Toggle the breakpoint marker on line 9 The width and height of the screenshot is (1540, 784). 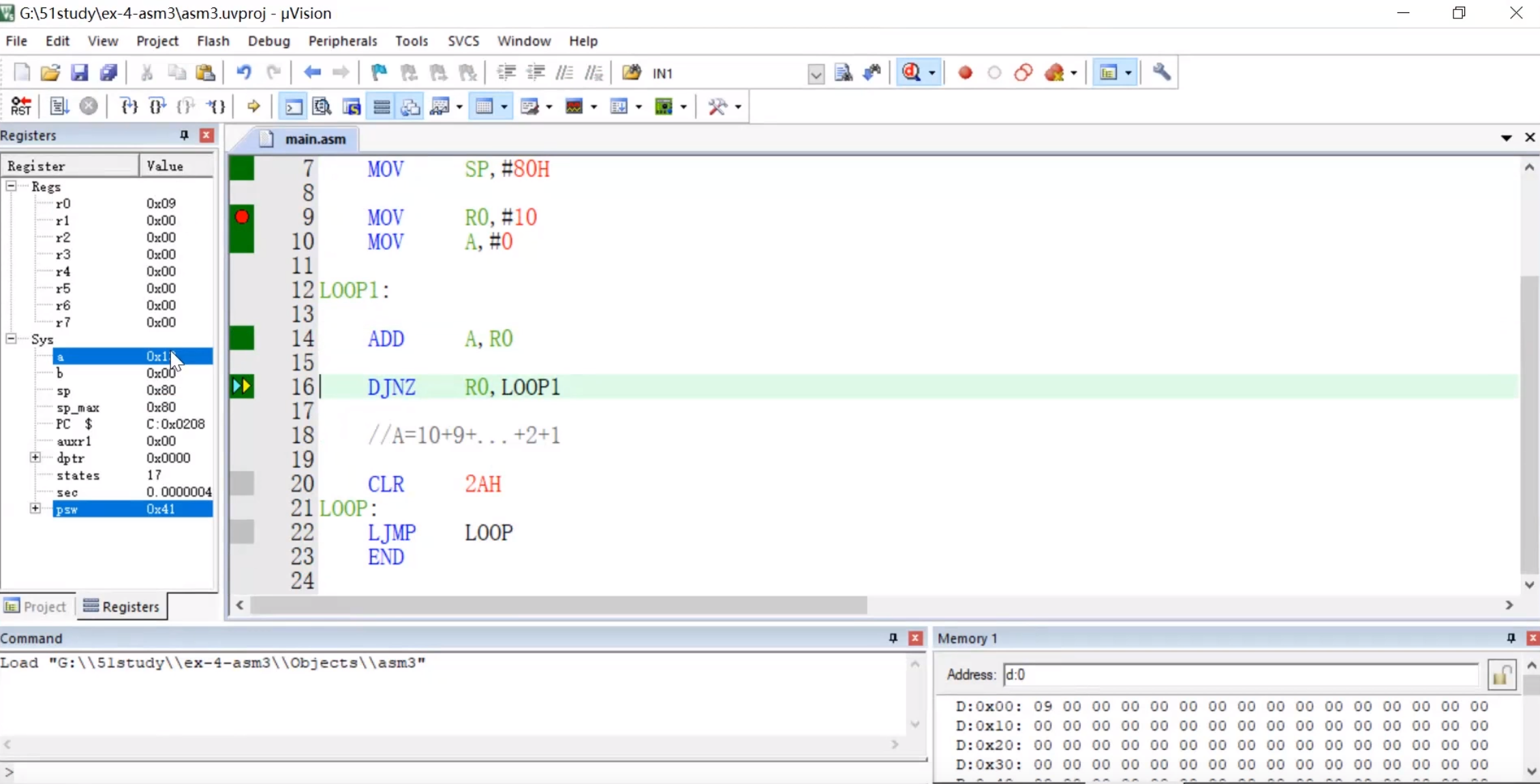[x=242, y=217]
